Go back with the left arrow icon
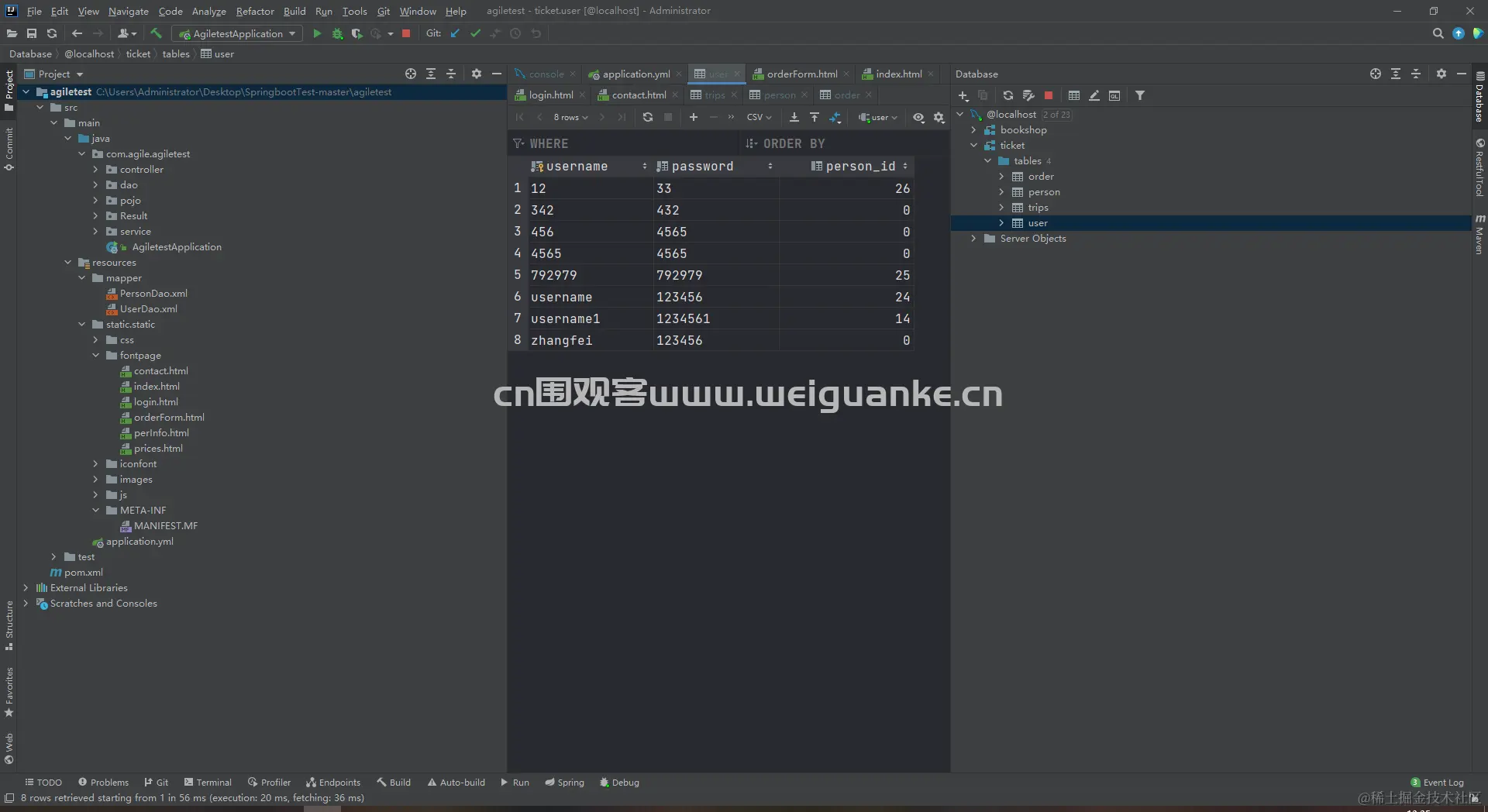This screenshot has width=1488, height=812. coord(77,33)
